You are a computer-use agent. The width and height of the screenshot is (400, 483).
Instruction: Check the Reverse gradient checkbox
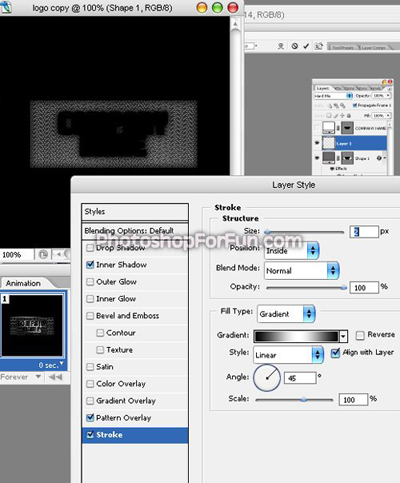point(360,335)
